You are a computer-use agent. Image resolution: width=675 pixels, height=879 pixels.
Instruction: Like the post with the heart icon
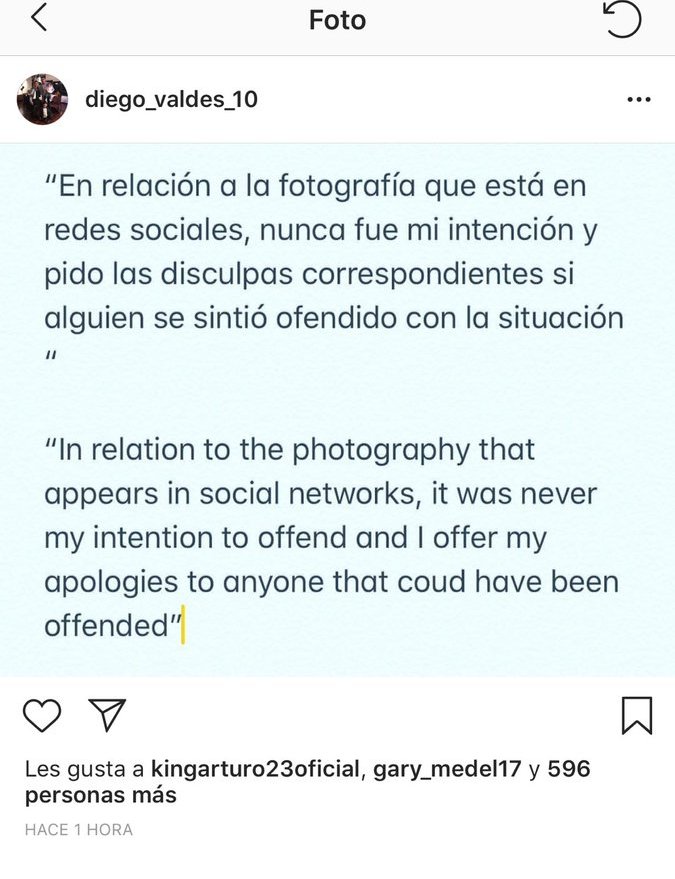pyautogui.click(x=42, y=715)
